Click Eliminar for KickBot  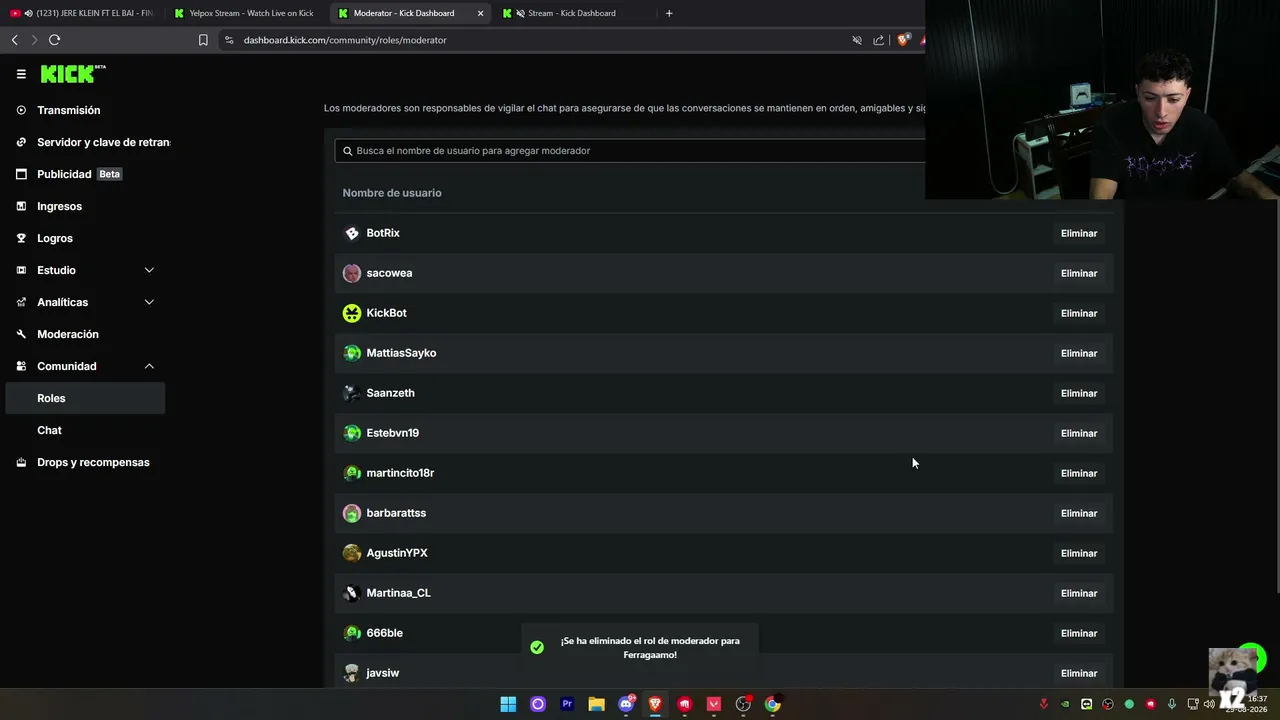pyautogui.click(x=1079, y=313)
